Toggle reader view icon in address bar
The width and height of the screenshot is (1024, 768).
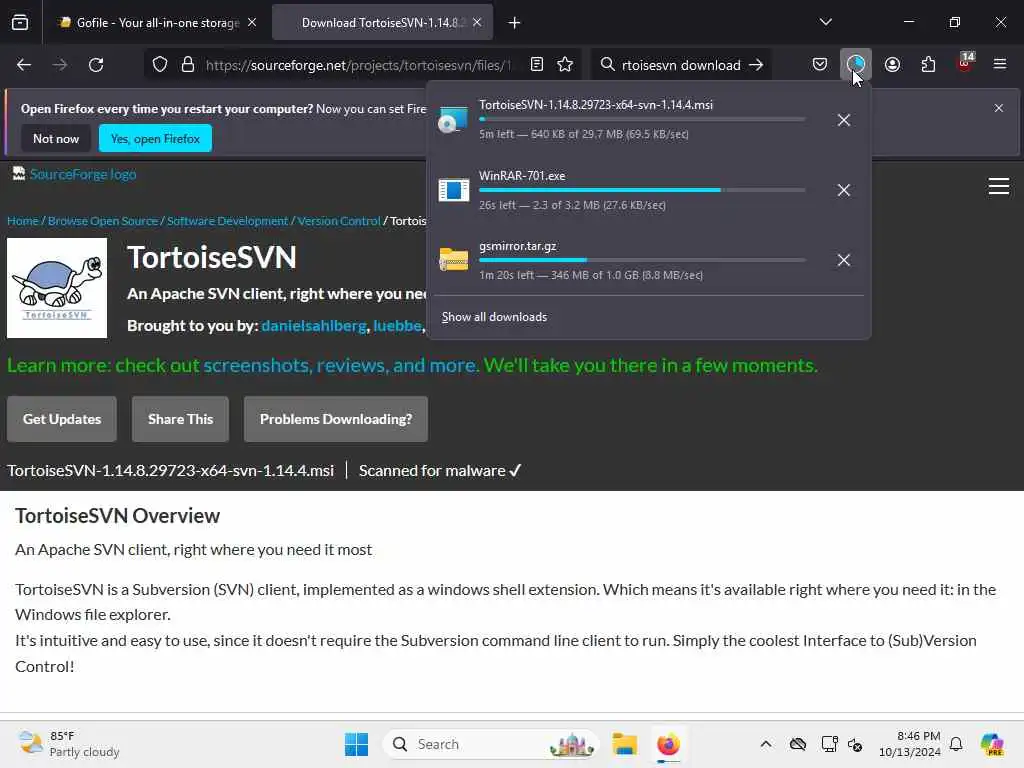point(537,65)
